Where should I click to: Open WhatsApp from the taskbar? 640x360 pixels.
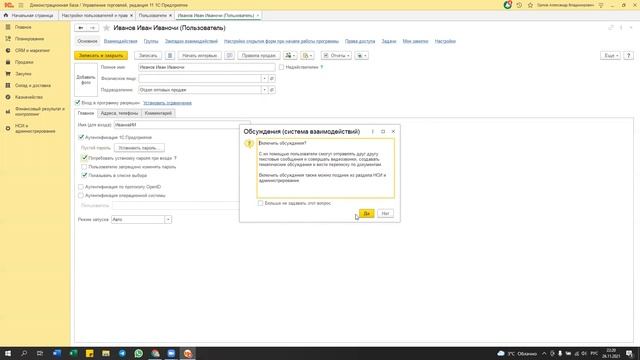(x=139, y=353)
